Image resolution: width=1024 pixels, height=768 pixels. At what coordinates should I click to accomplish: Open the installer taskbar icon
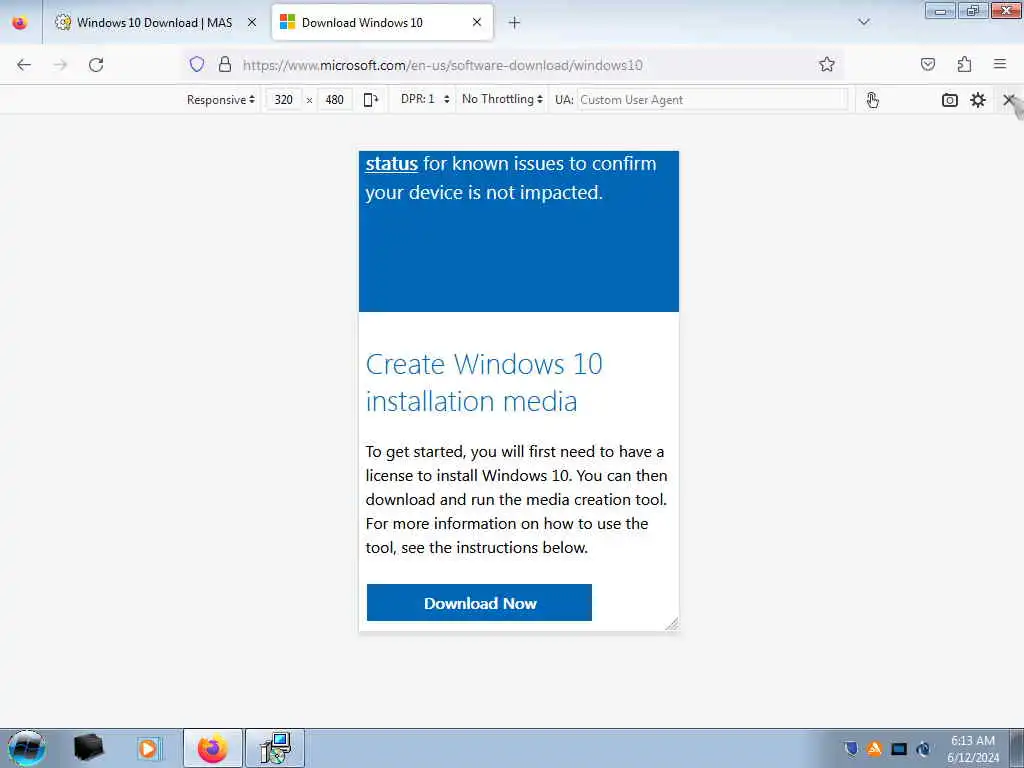click(x=275, y=748)
